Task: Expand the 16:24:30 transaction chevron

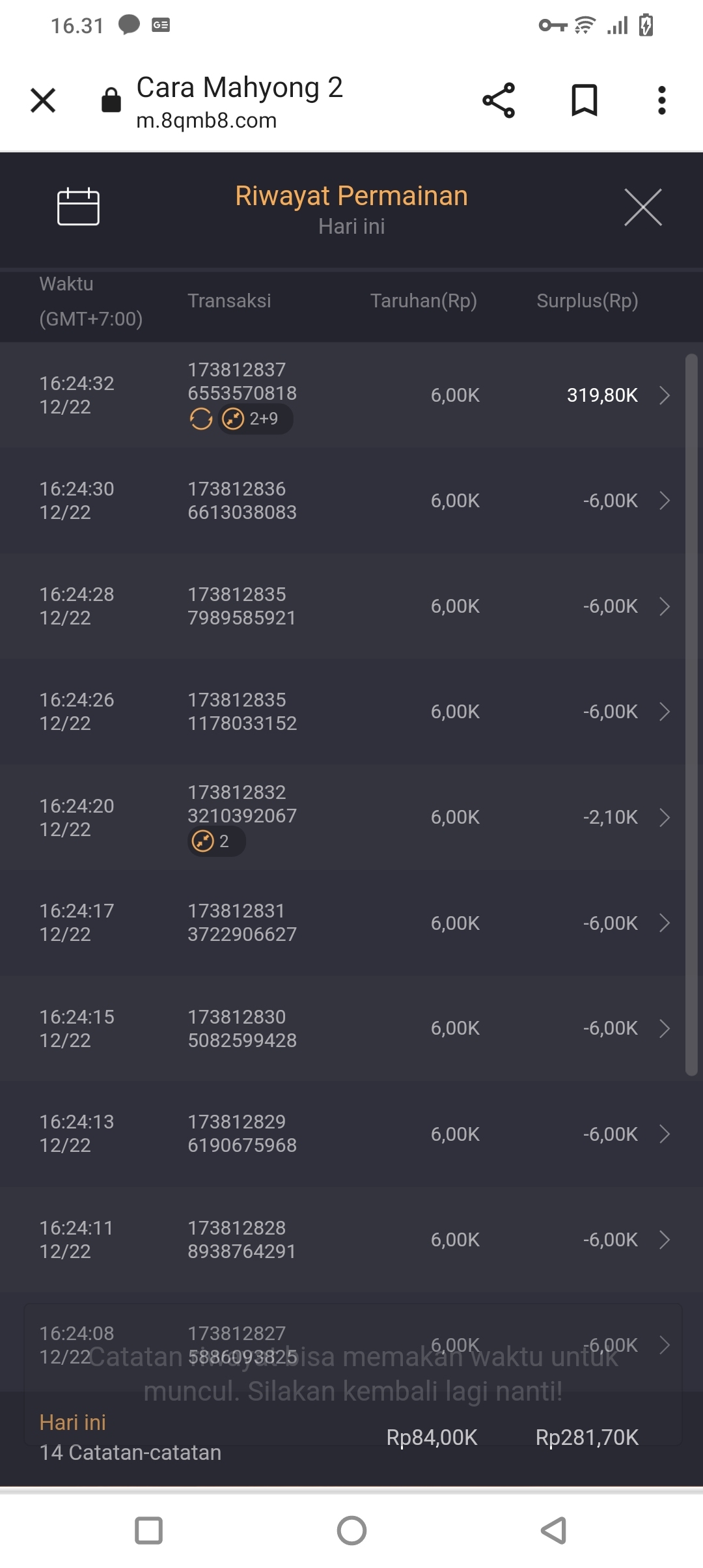Action: 664,501
